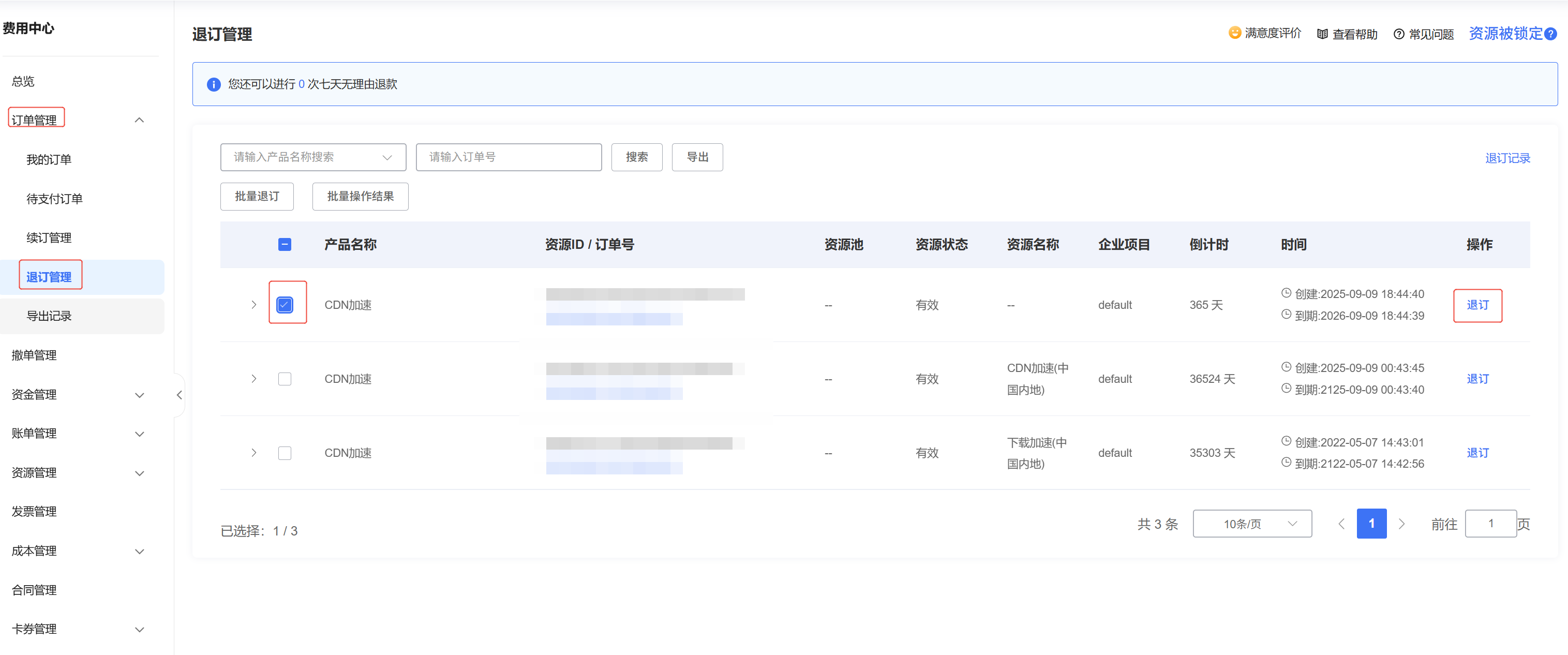Click the blue help icon beside 资源被锁定
This screenshot has width=1568, height=655.
tap(1551, 34)
